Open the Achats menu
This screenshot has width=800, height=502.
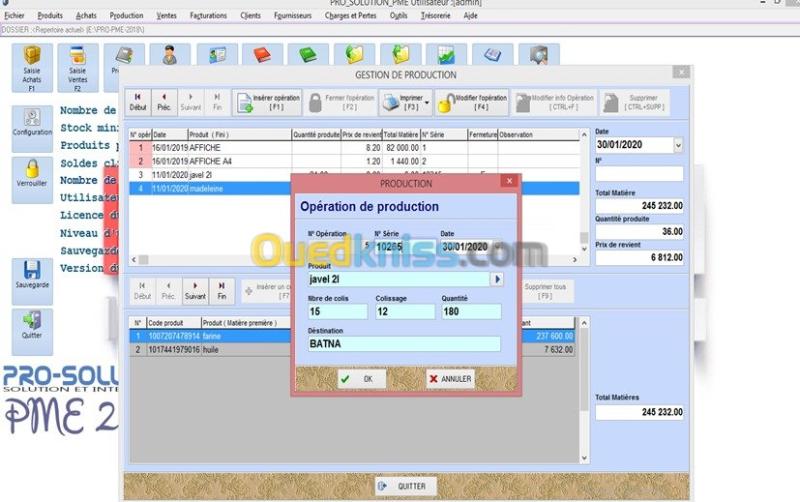point(86,16)
